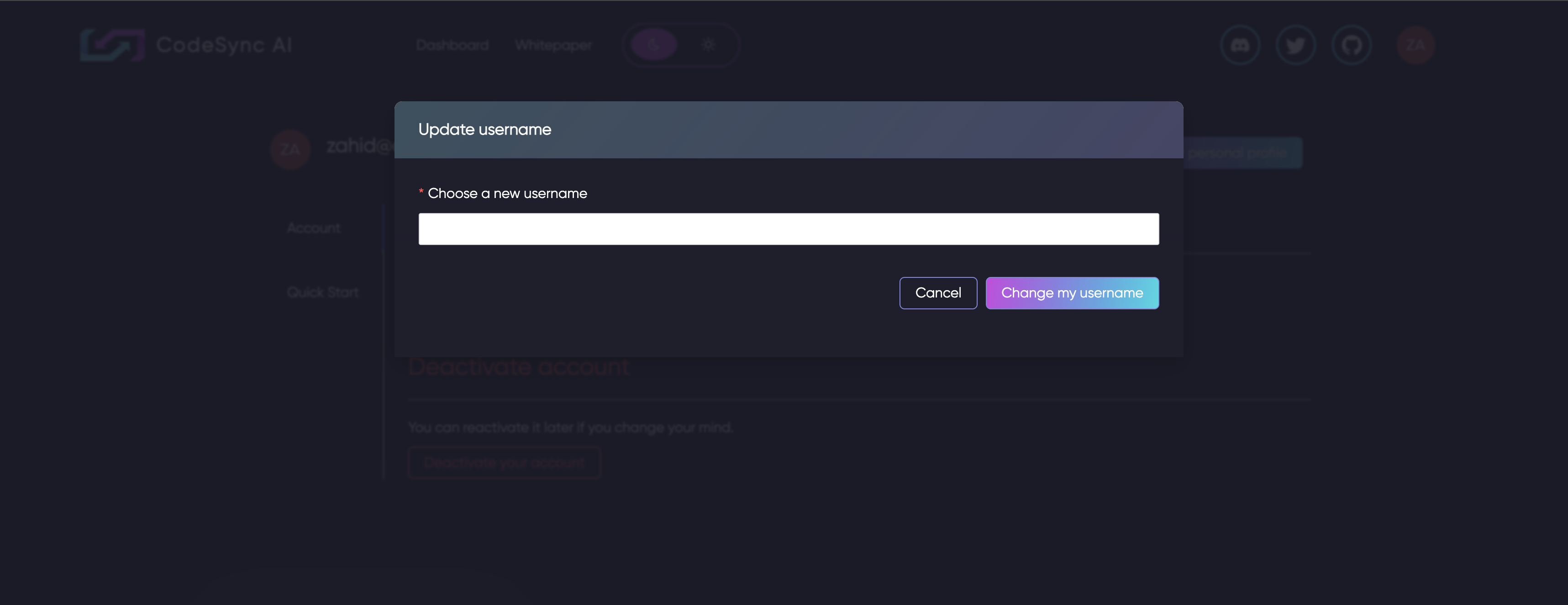Screen dimensions: 1568x605
Task: Click the Deactivate account heading
Action: pos(519,367)
